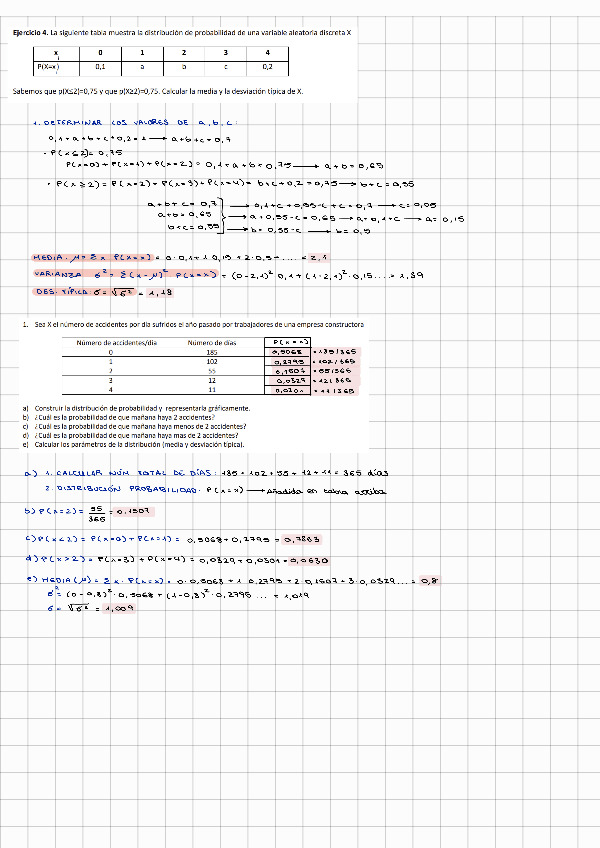Click the "c" cell in the P(X=x) row
600x848 pixels.
pyautogui.click(x=226, y=67)
